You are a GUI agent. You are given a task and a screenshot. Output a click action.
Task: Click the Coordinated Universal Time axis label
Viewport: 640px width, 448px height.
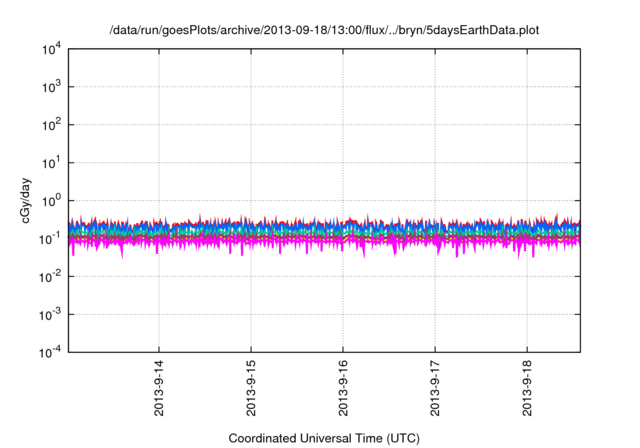coord(323,438)
